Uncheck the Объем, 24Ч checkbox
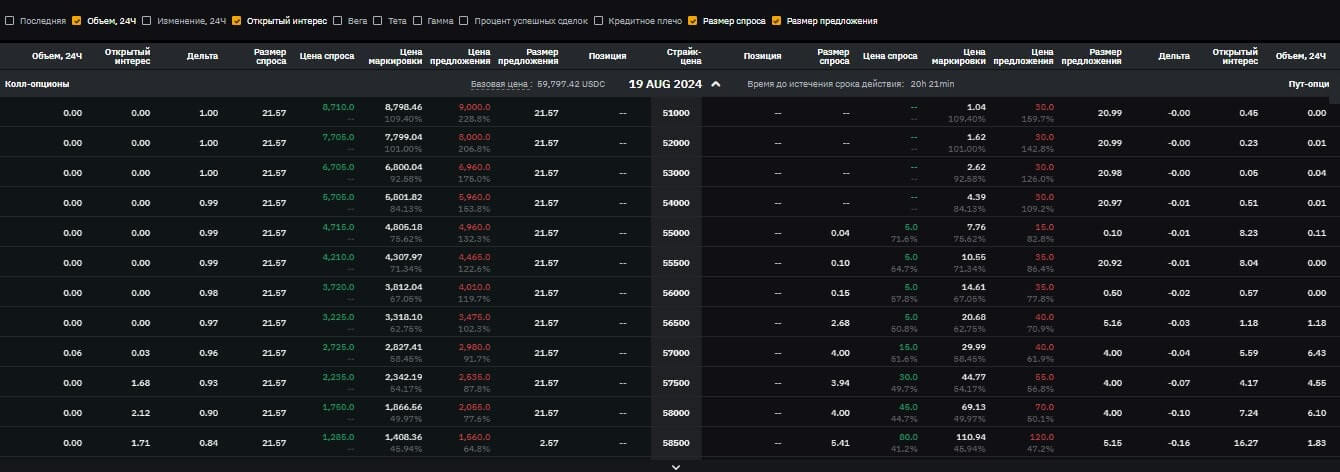 [76, 20]
